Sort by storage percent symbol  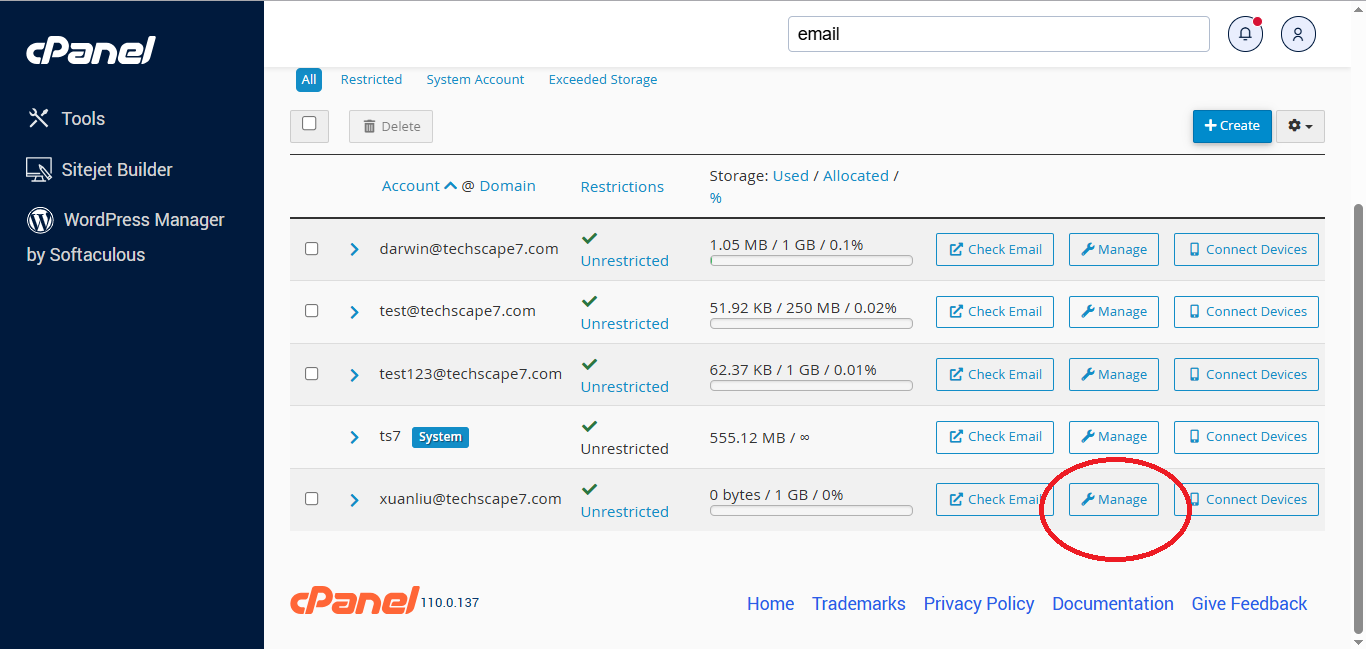pos(715,198)
